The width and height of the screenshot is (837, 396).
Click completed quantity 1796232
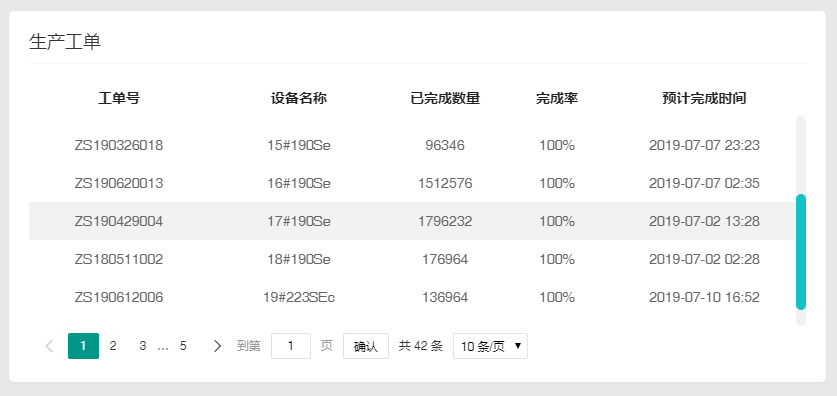click(445, 221)
